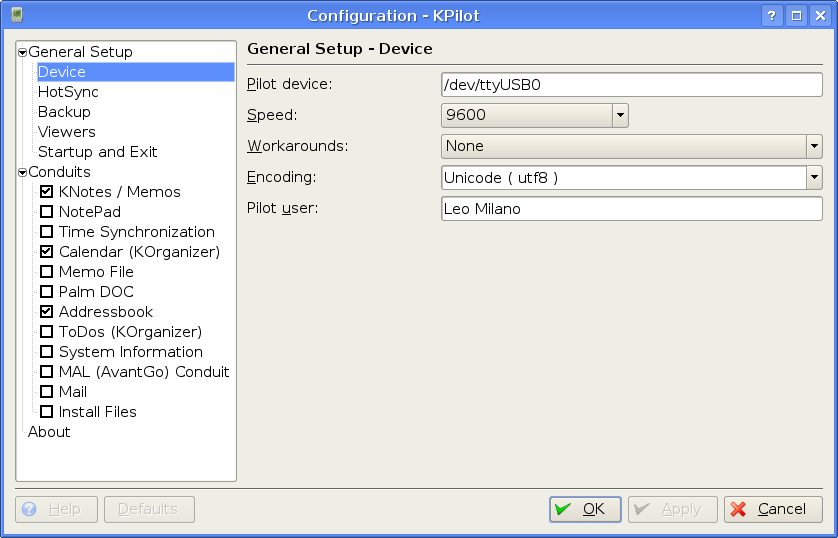Toggle the Calendar (KOrganizer) checkbox
The width and height of the screenshot is (838, 538).
click(x=46, y=252)
